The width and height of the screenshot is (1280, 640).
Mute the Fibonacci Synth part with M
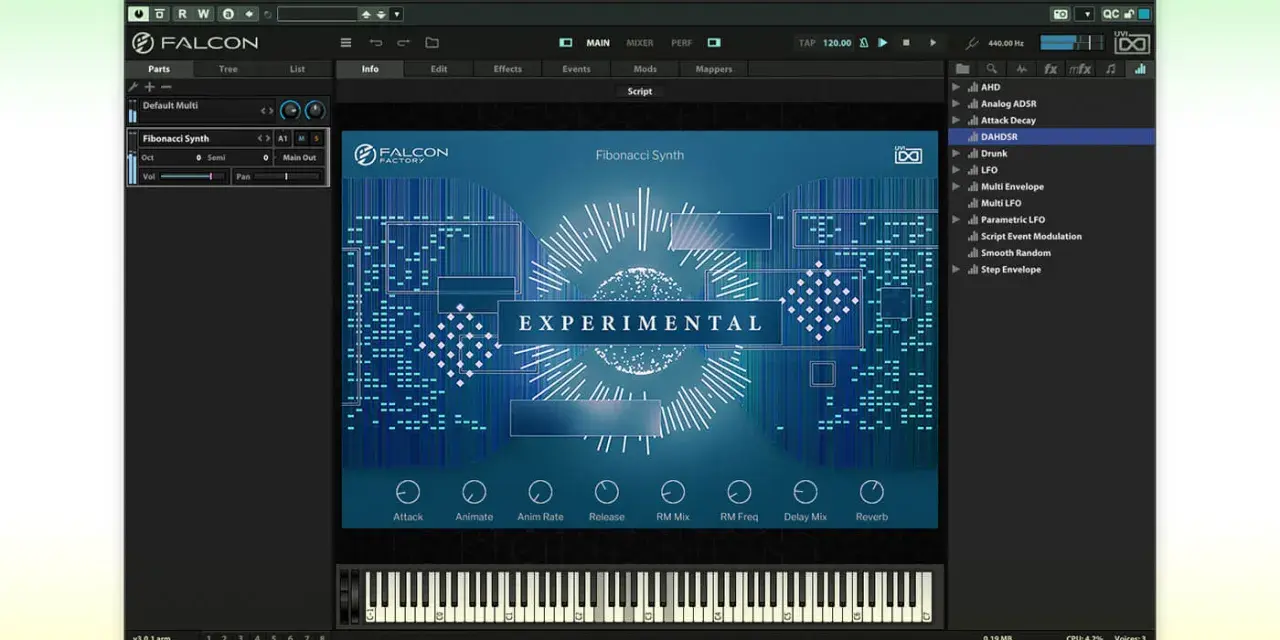click(x=302, y=138)
